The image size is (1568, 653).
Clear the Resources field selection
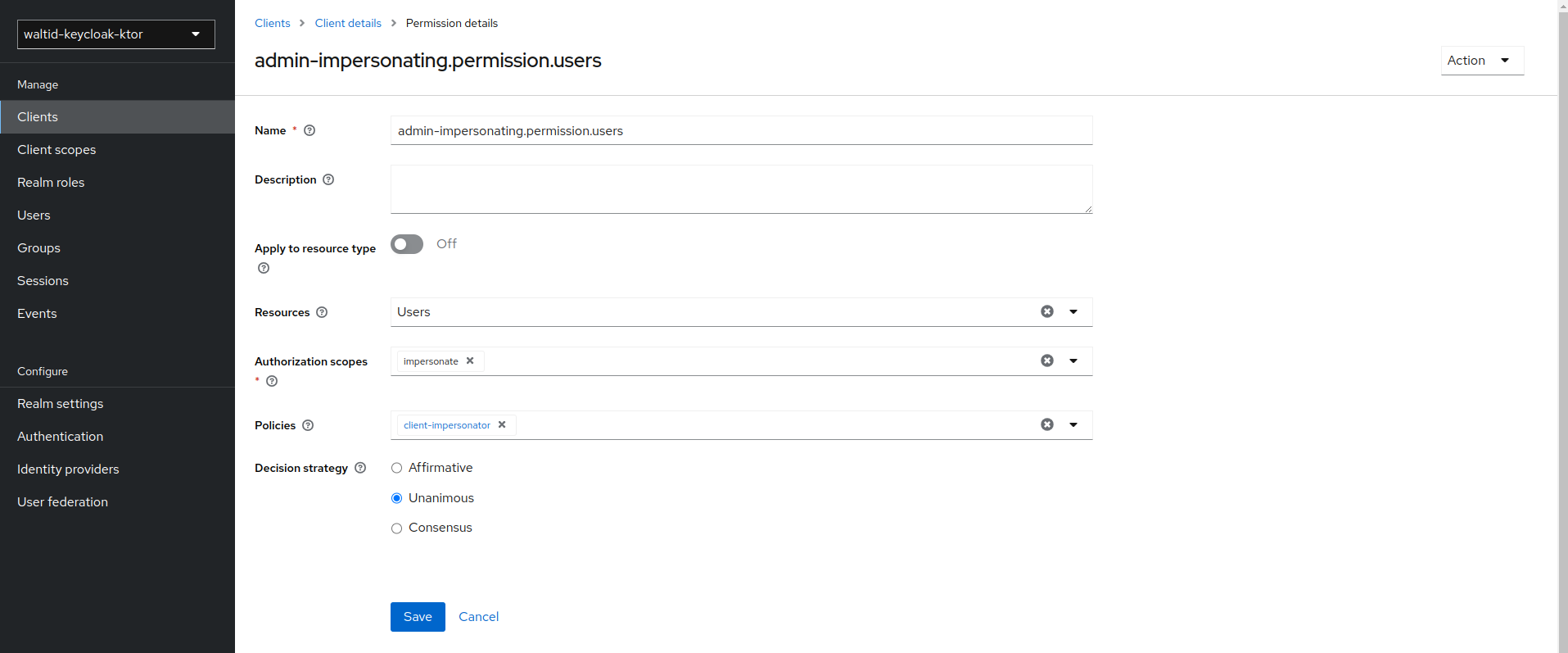(x=1047, y=311)
